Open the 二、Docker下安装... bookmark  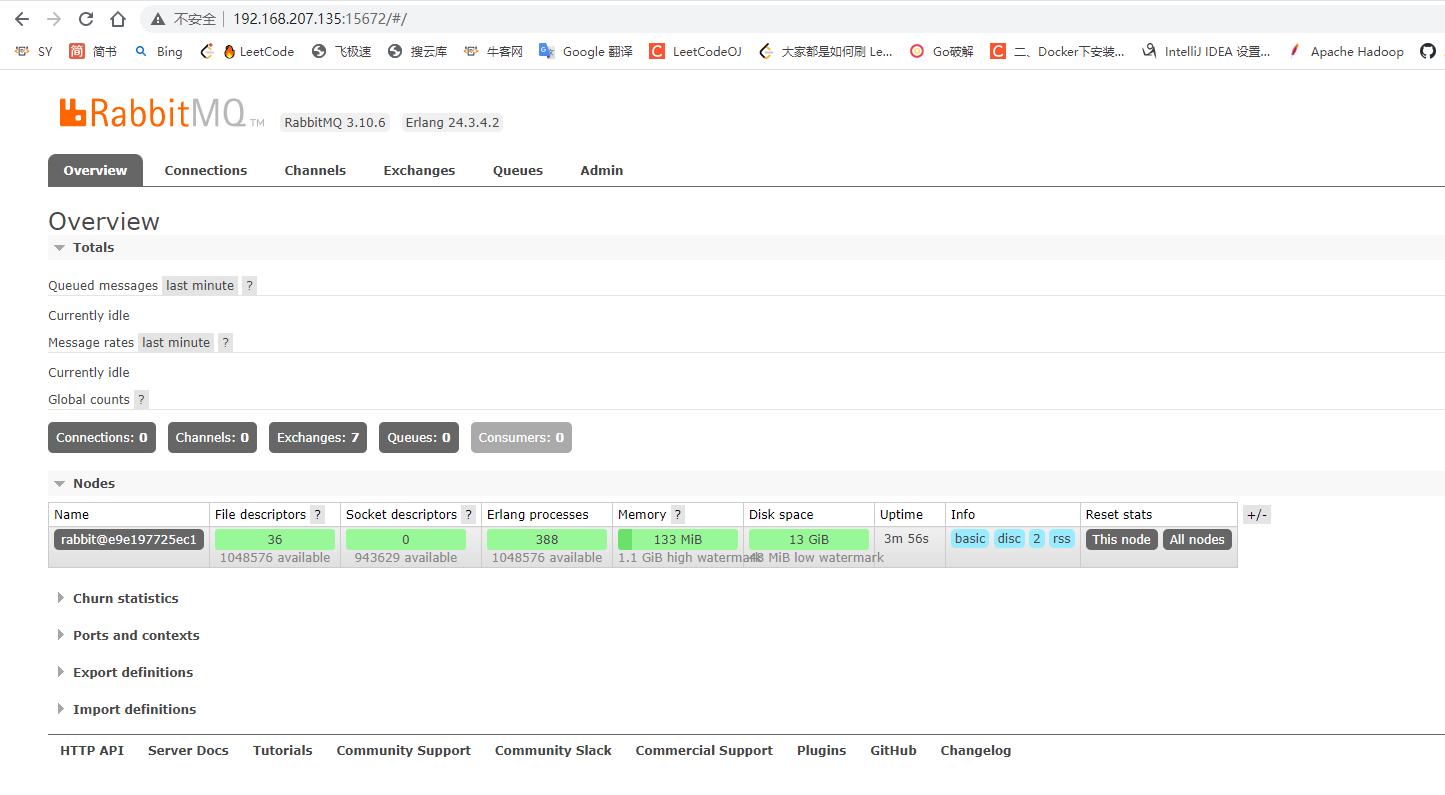pyautogui.click(x=1057, y=51)
